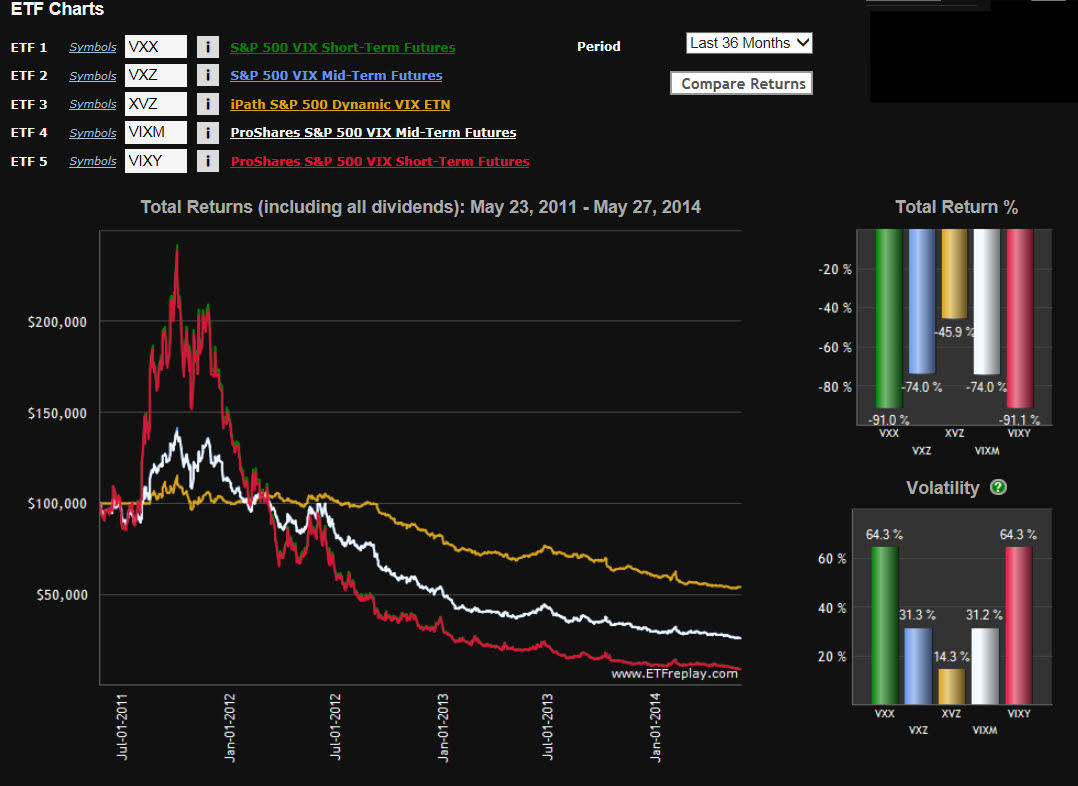This screenshot has height=786, width=1078.
Task: Click the info icon for VIXM
Action: click(207, 132)
